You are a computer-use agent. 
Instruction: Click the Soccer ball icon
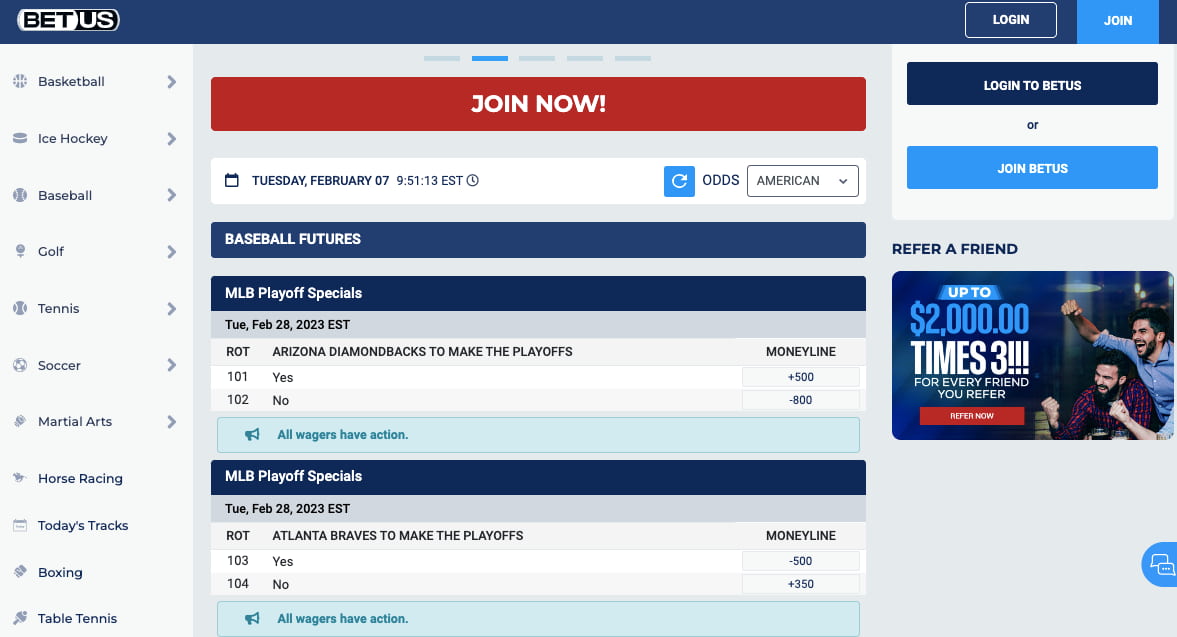20,365
